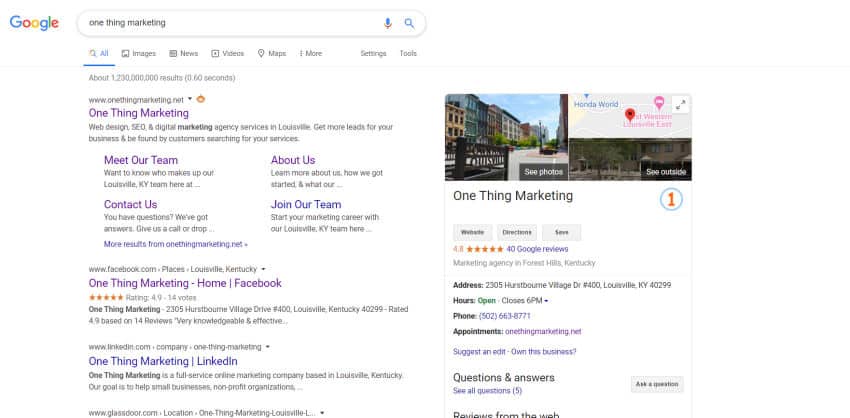Click the orange review stars in knowledge panel

click(x=485, y=249)
